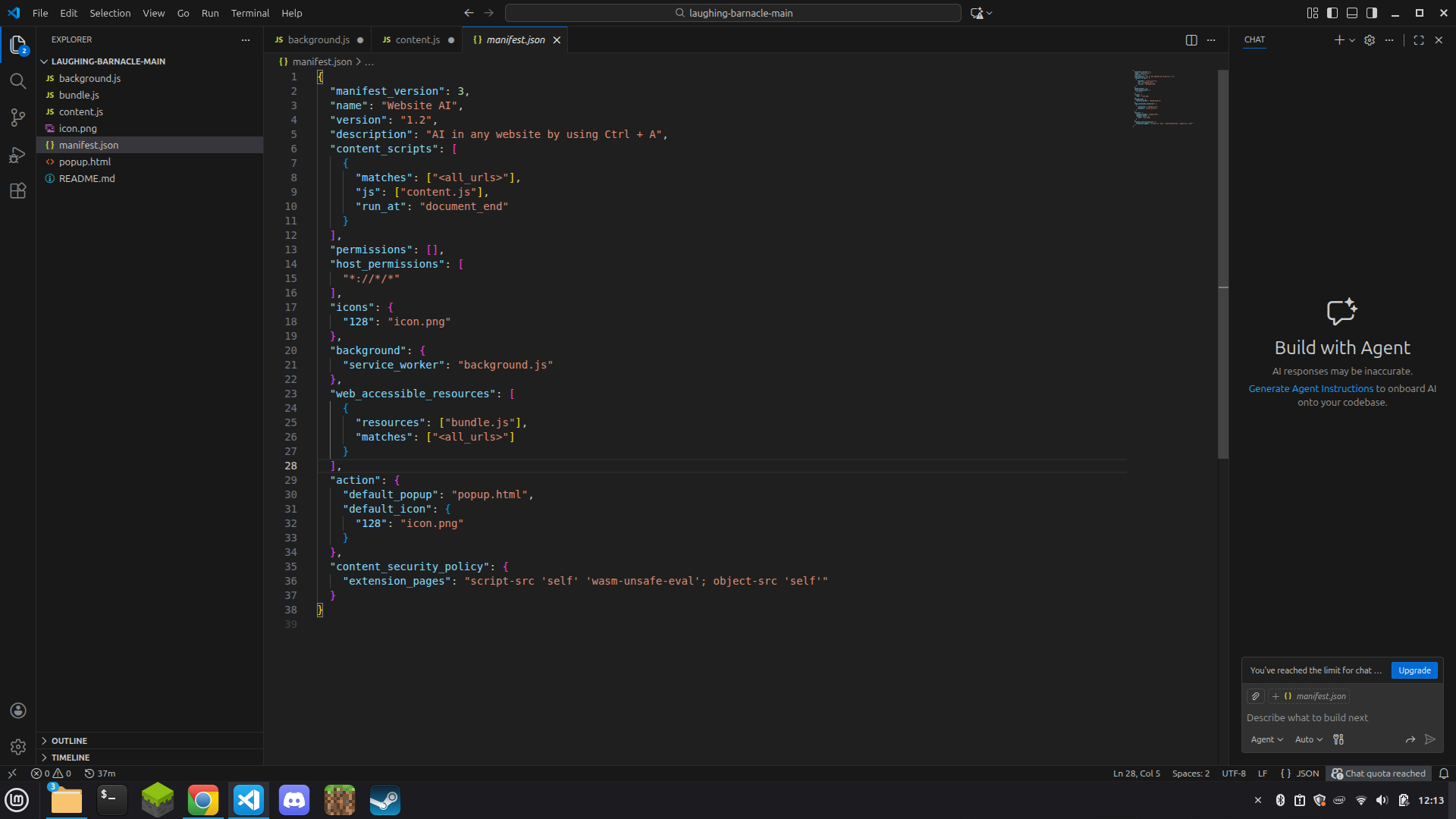1456x819 pixels.
Task: Open chat settings gear icon
Action: click(1369, 40)
